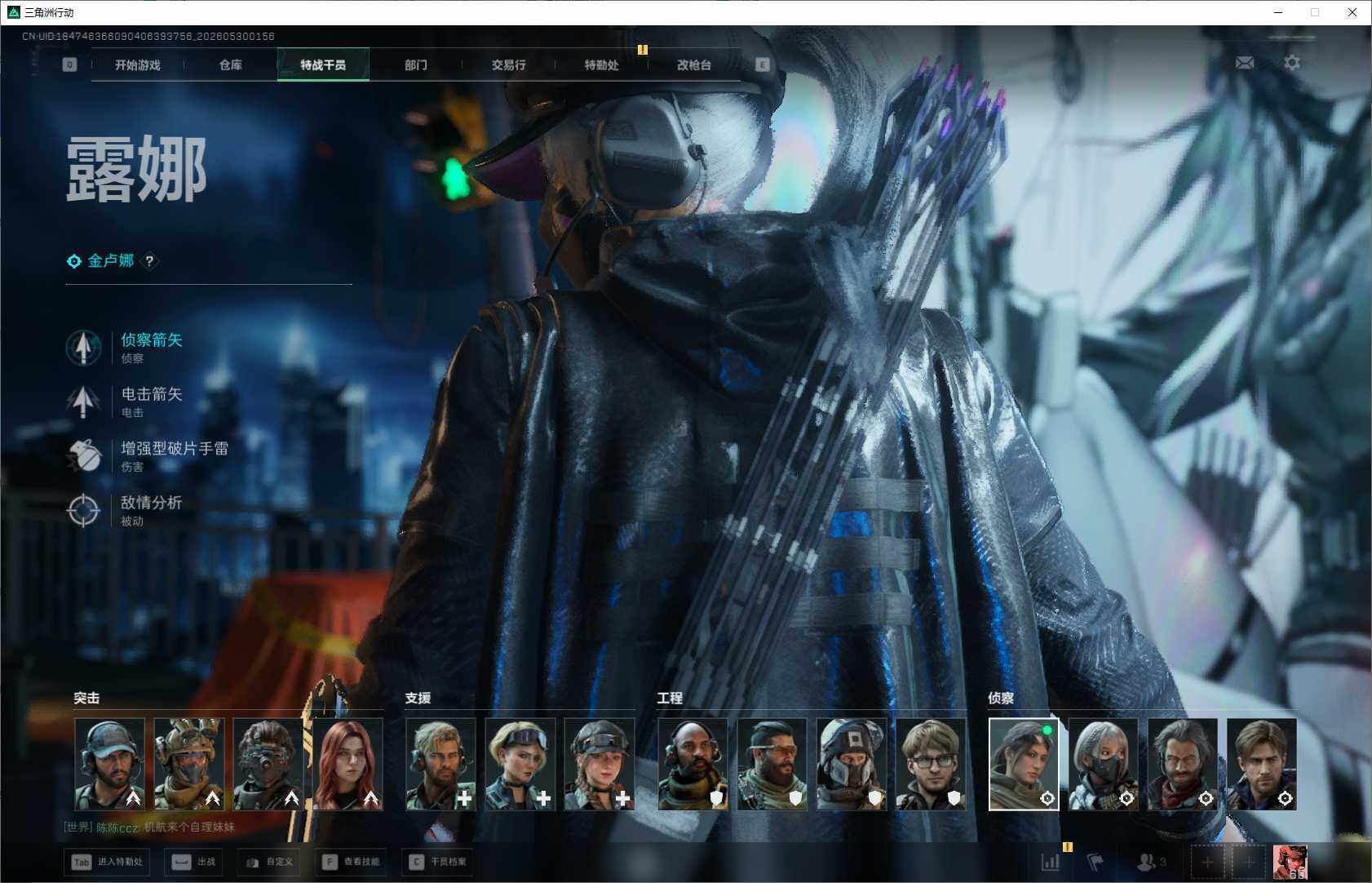Open the bar chart statistics icon
The height and width of the screenshot is (883, 1372).
pyautogui.click(x=1051, y=862)
